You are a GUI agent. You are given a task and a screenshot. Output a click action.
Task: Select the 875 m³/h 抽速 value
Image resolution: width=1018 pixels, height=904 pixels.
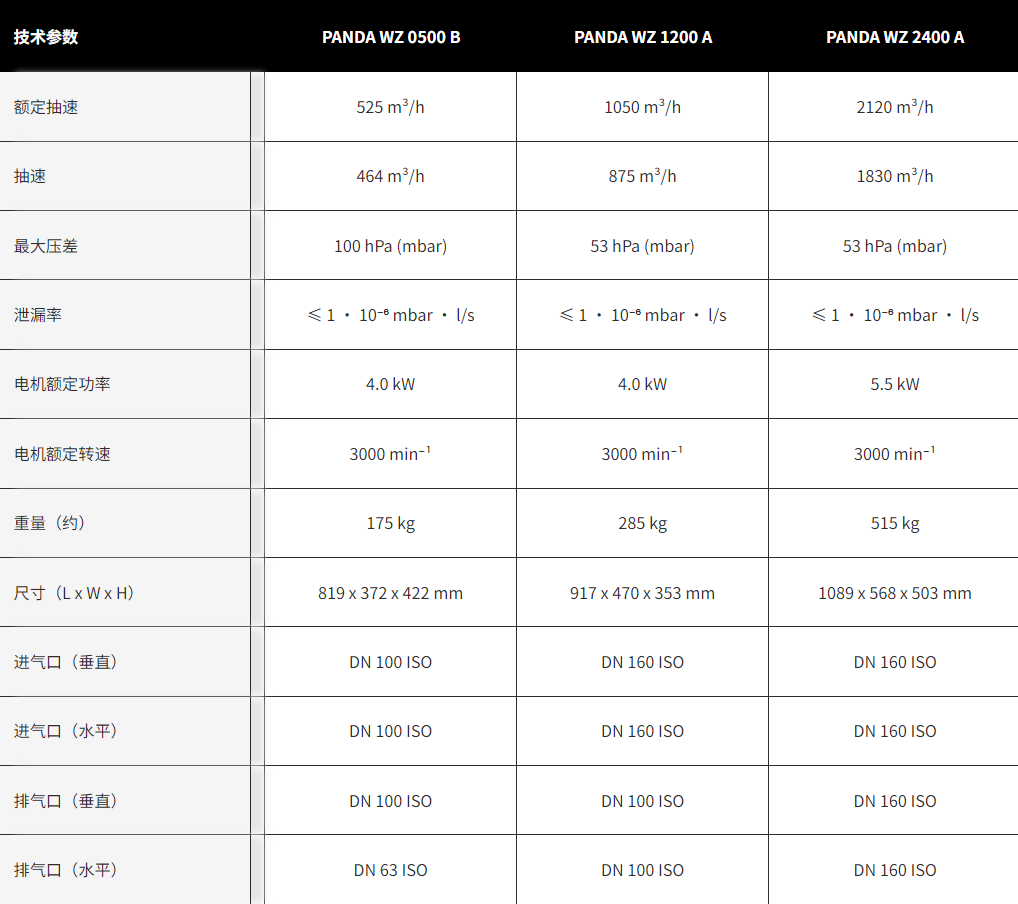coord(642,176)
